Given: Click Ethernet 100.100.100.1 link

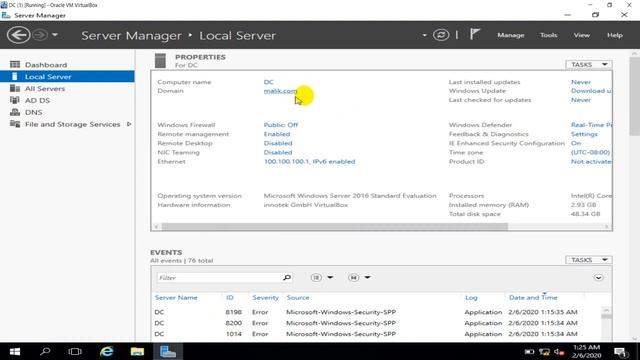Looking at the screenshot, I should (309, 162).
